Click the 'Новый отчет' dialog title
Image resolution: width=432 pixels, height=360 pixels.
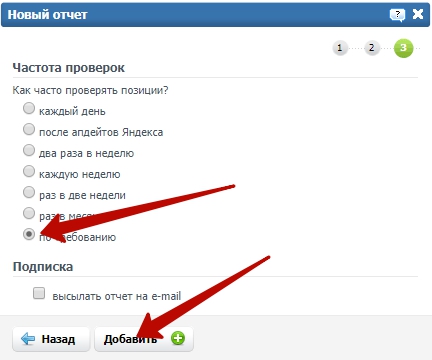(47, 15)
